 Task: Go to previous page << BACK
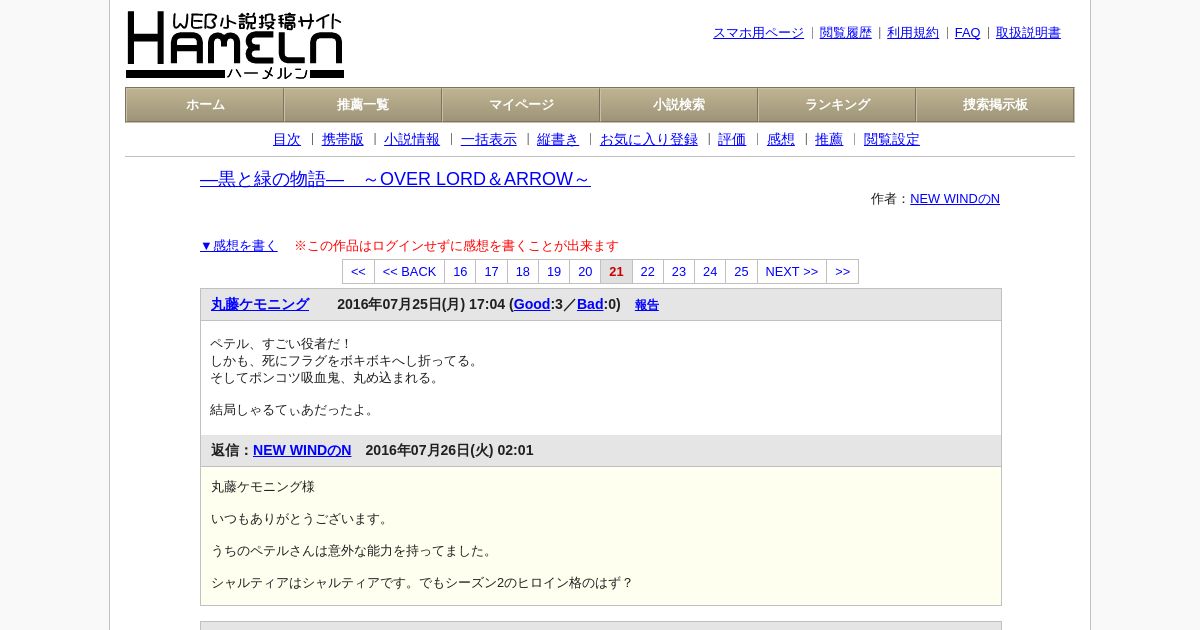[410, 272]
